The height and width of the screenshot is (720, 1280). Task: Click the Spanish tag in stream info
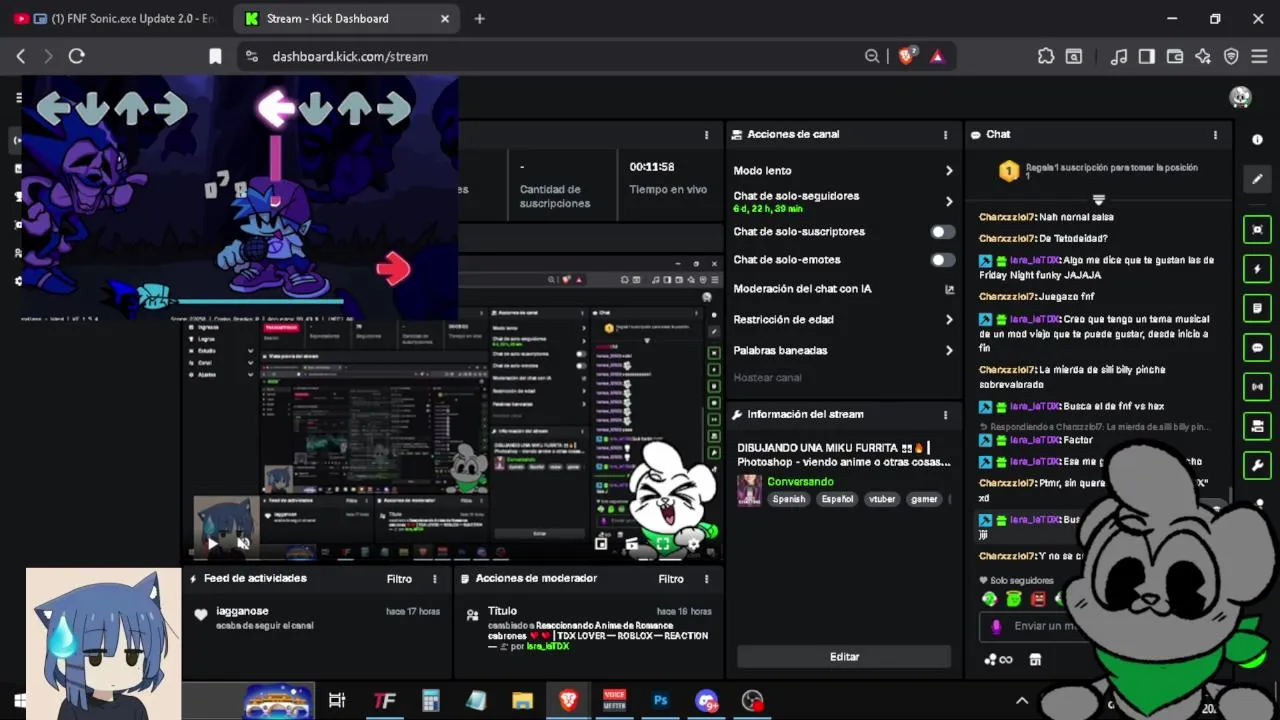click(x=788, y=499)
